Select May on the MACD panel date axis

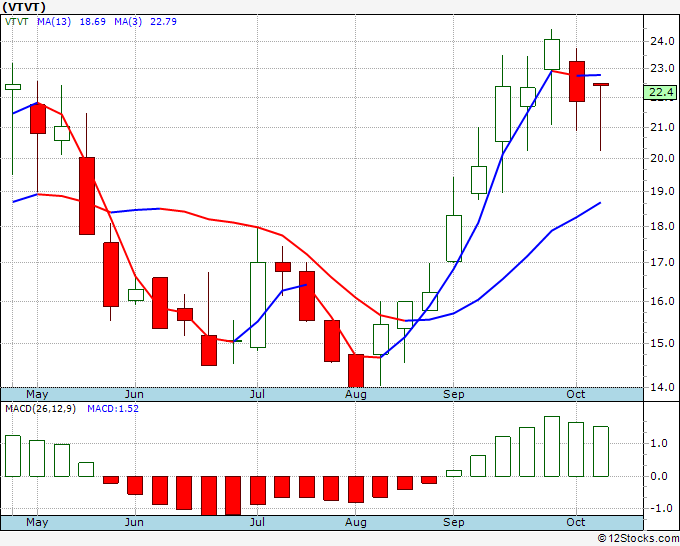tap(37, 522)
